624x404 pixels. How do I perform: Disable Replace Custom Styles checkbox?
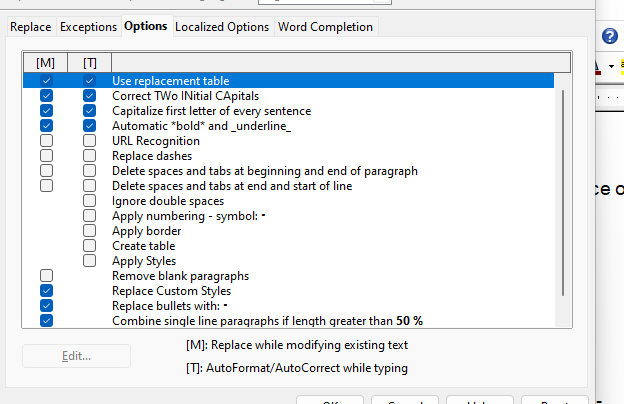[x=46, y=291]
